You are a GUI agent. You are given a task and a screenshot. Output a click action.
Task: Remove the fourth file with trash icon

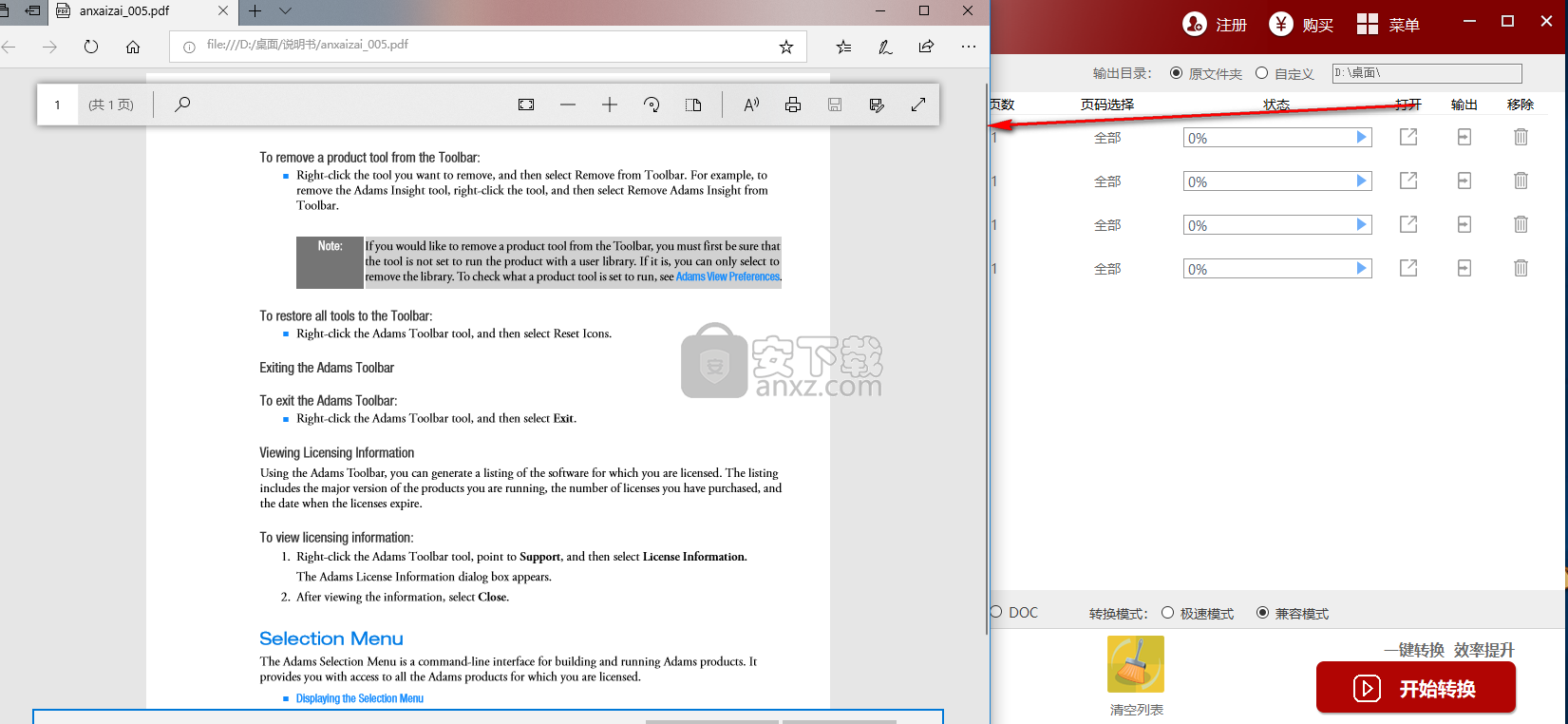point(1521,268)
